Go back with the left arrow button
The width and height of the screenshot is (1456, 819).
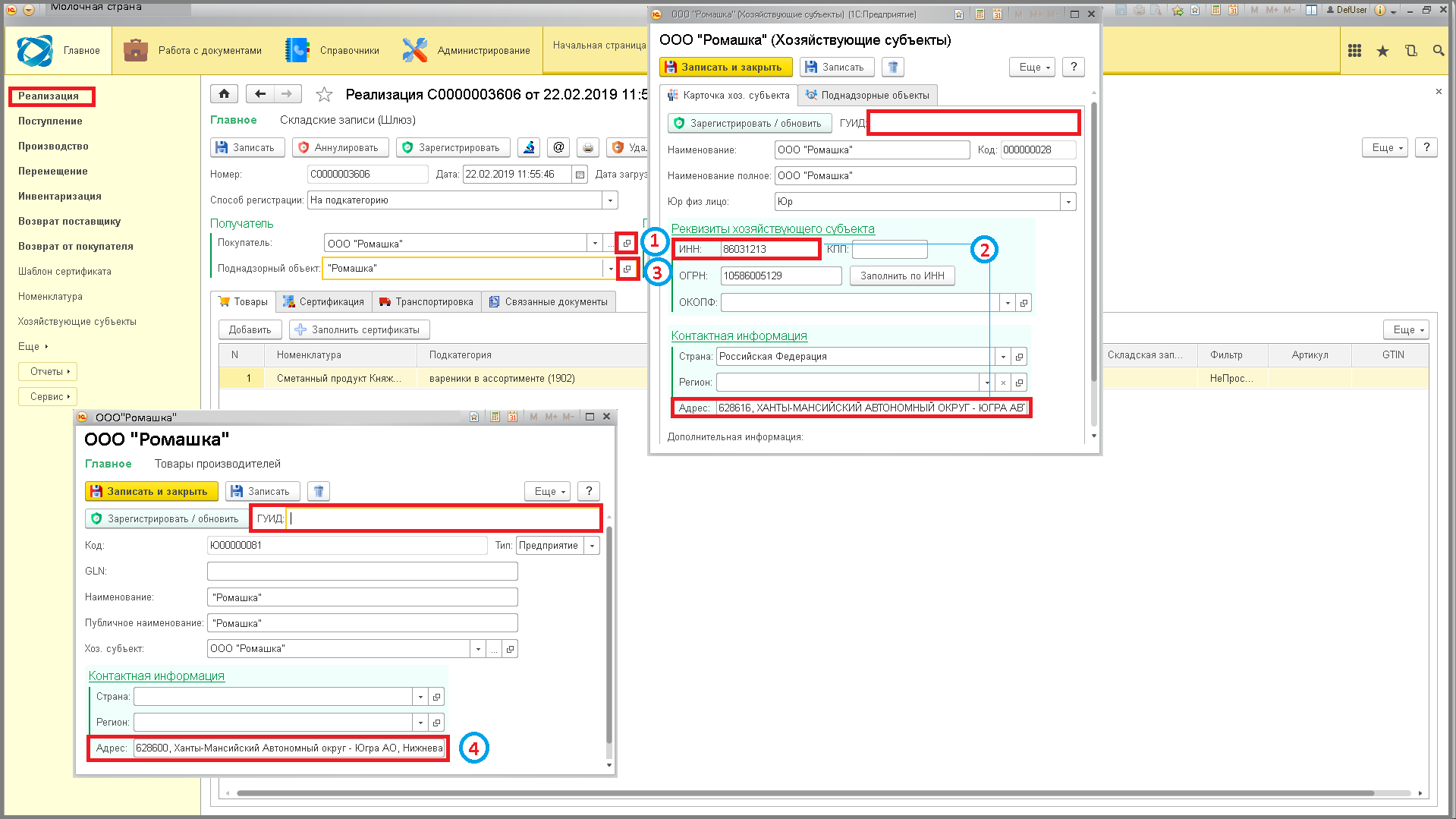point(260,93)
